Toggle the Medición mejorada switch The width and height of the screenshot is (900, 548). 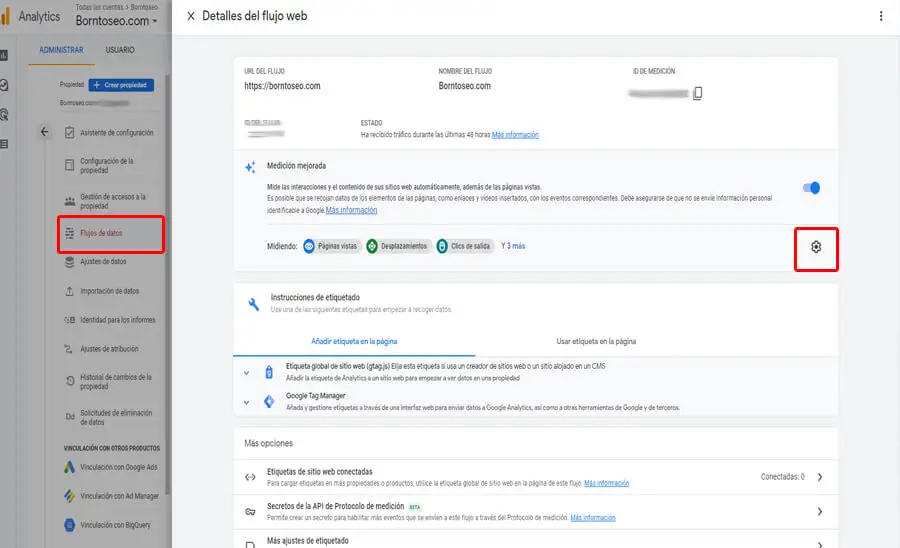[x=812, y=188]
